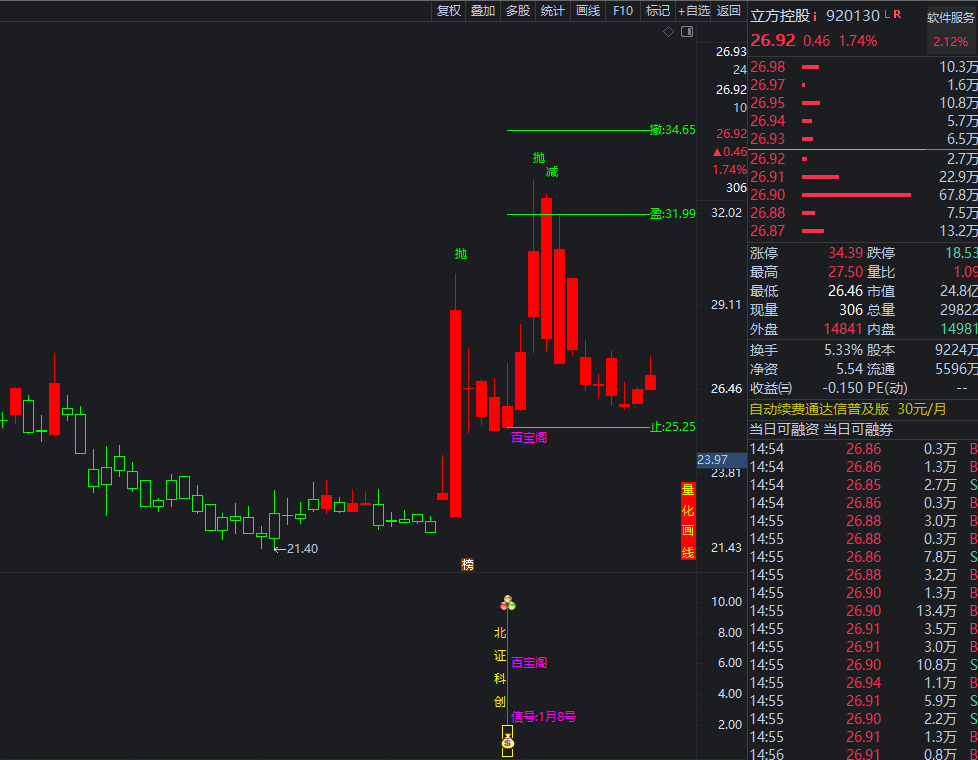Click the 复权 toolbar button
Screen dimensions: 978x760
click(449, 11)
